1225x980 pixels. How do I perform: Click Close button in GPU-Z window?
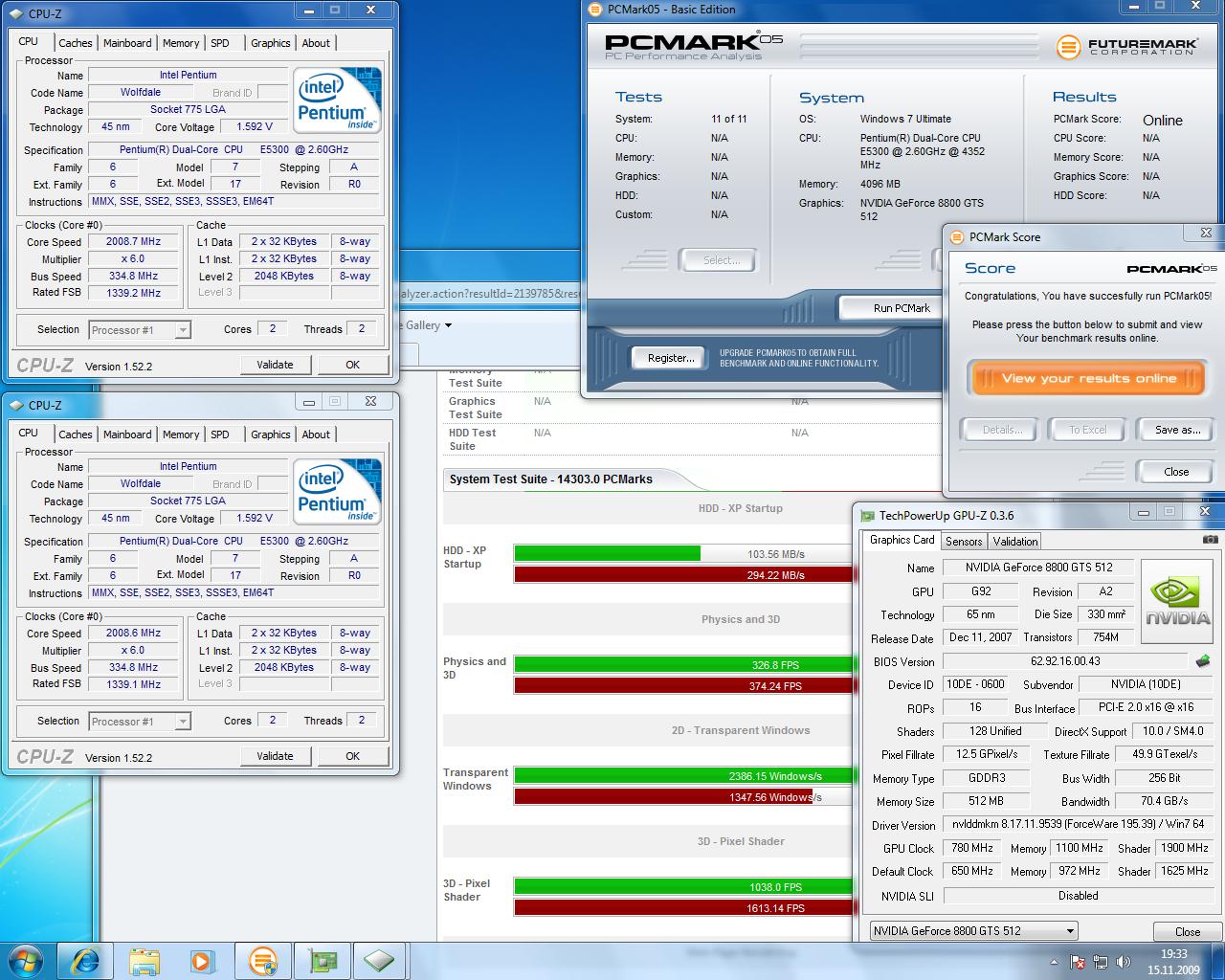click(1188, 931)
